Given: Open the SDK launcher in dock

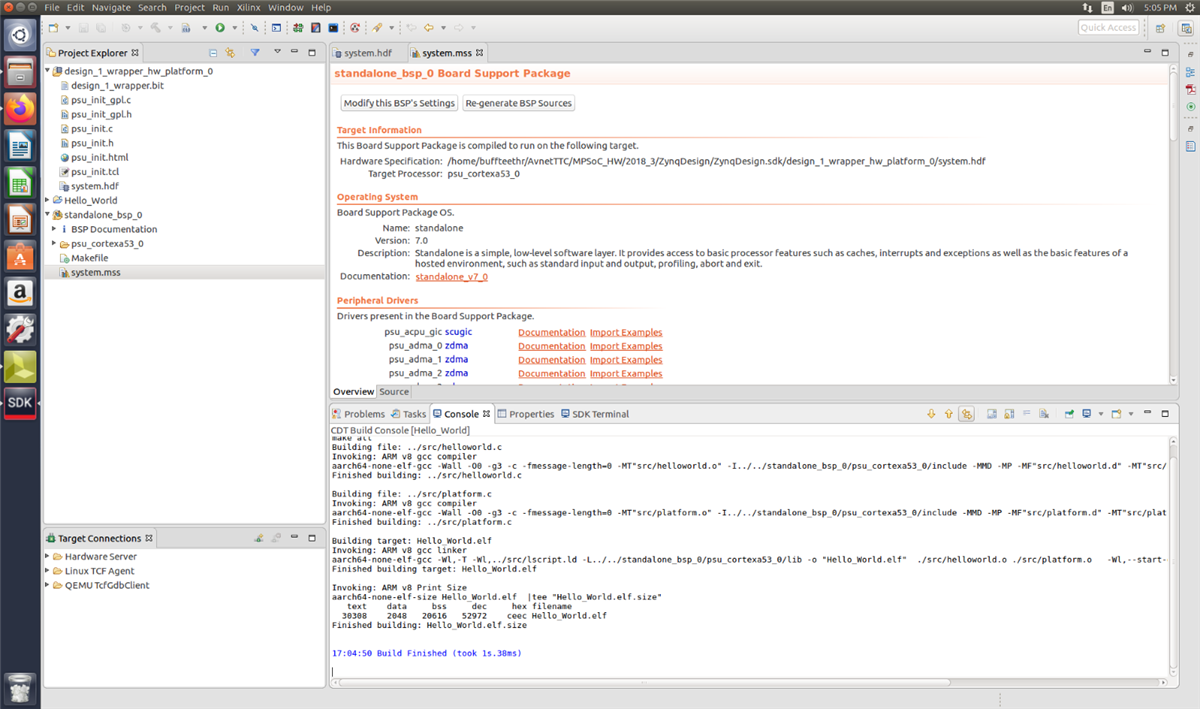Looking at the screenshot, I should click(20, 403).
